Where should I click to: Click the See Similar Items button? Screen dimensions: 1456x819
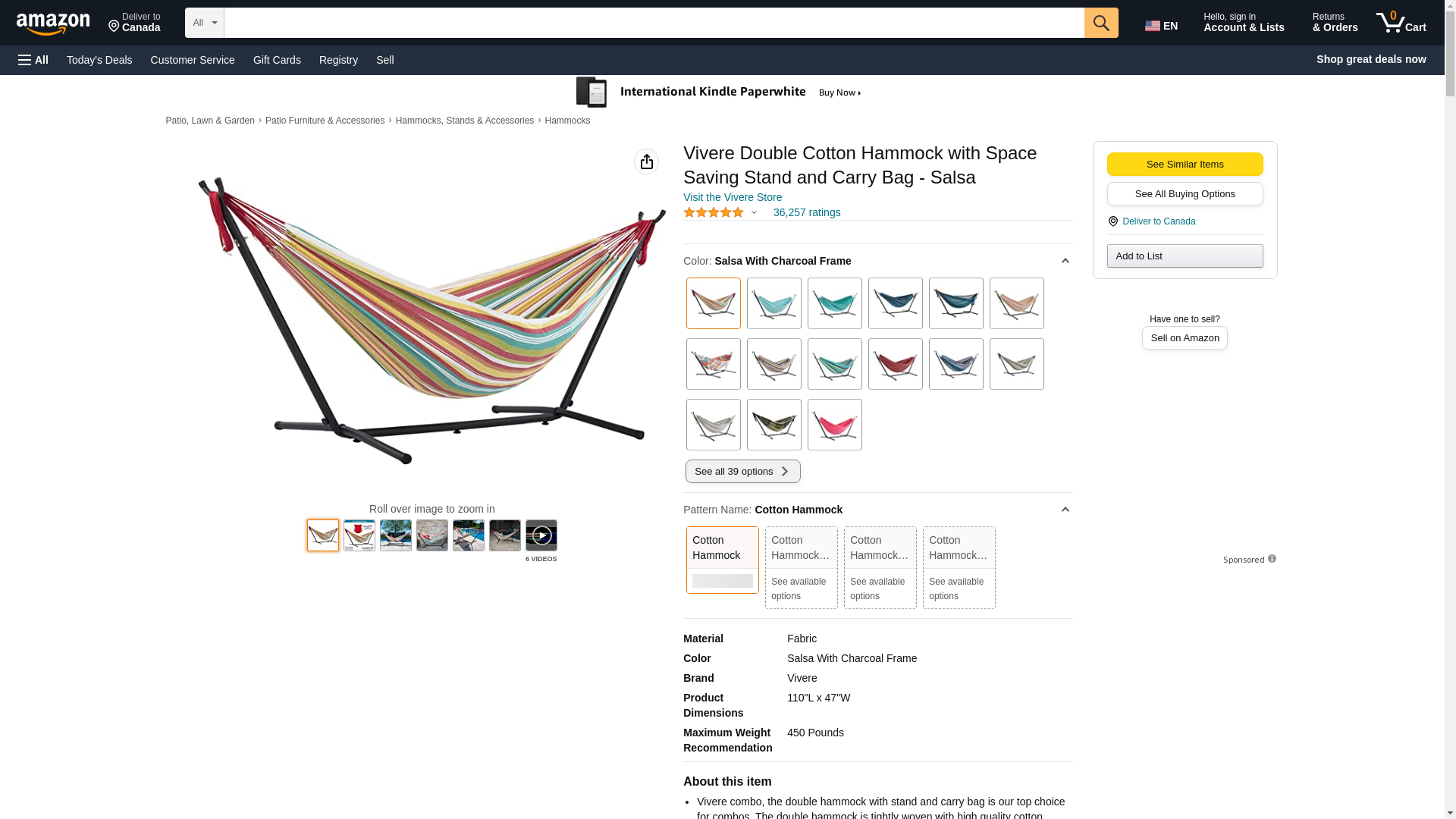1185,165
